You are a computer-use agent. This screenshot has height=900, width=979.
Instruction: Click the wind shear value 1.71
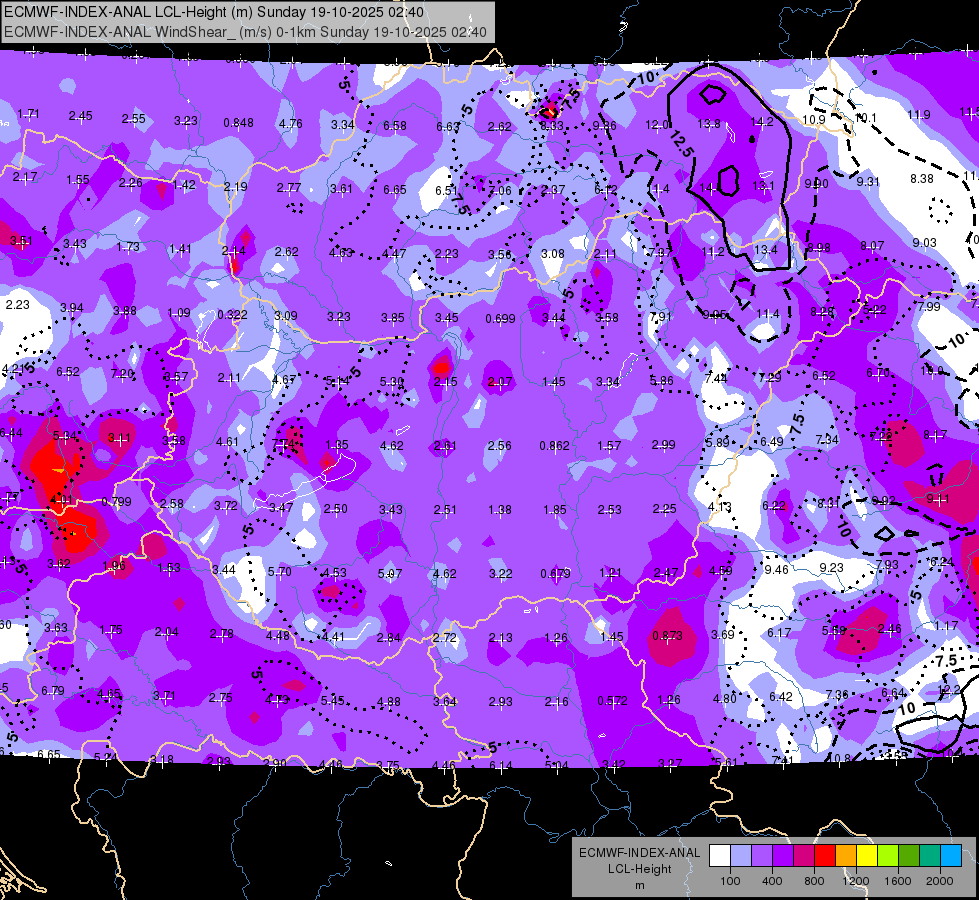coord(28,114)
